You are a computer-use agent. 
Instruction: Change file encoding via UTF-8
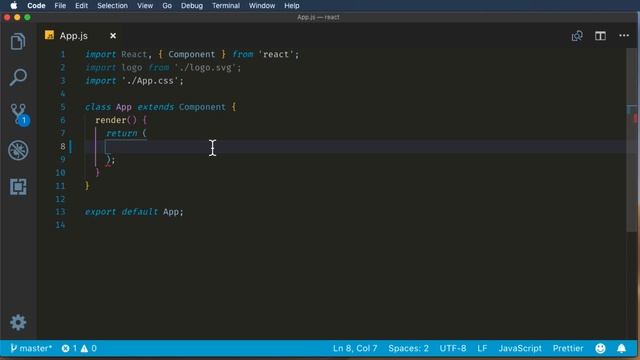pyautogui.click(x=453, y=348)
